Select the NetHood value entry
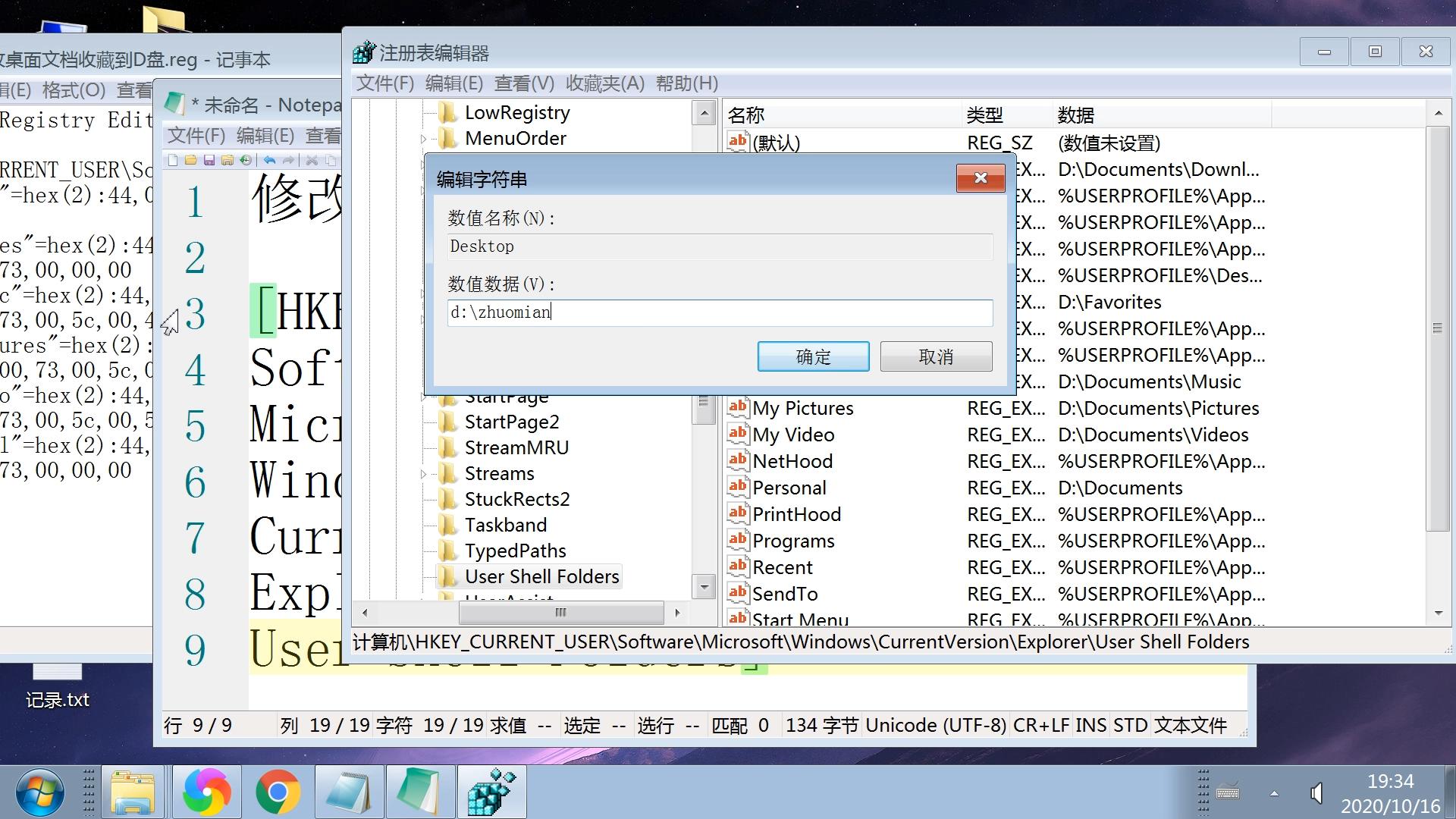The height and width of the screenshot is (819, 1456). point(792,461)
